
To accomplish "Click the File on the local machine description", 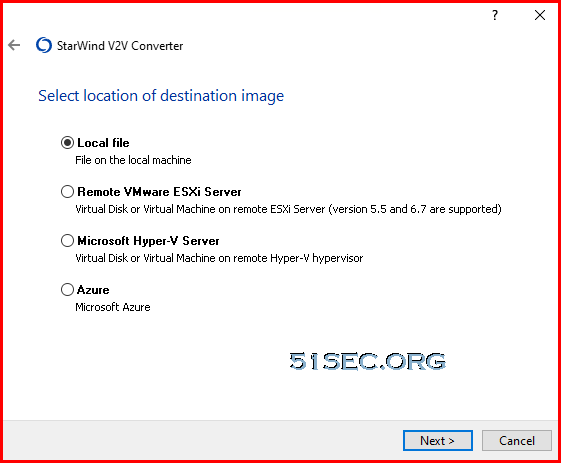I will 133,160.
